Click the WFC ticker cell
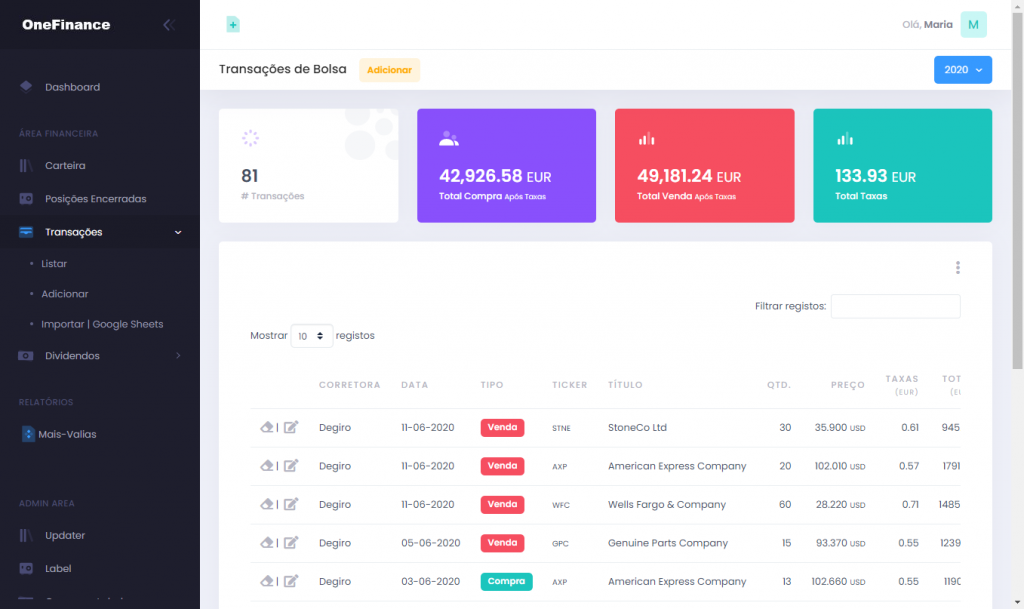1024x609 pixels. (x=560, y=505)
